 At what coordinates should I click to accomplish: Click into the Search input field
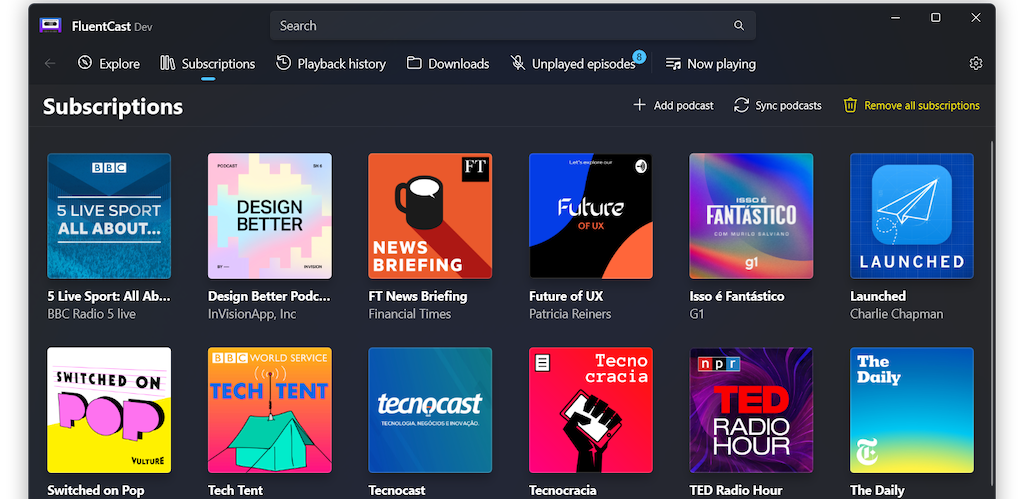(x=500, y=26)
